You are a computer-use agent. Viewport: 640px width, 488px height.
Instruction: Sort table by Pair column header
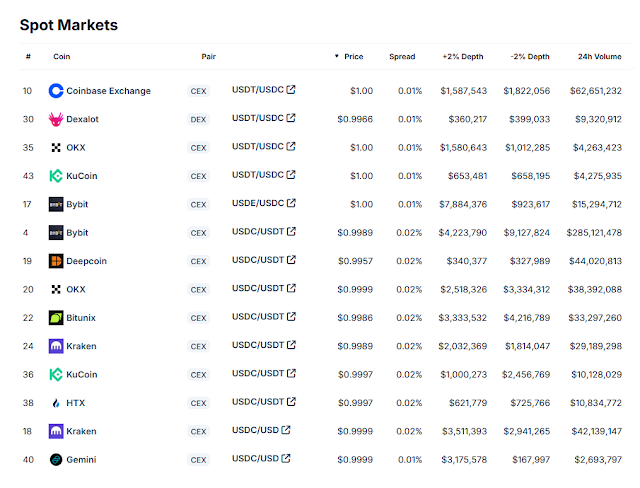coord(209,57)
